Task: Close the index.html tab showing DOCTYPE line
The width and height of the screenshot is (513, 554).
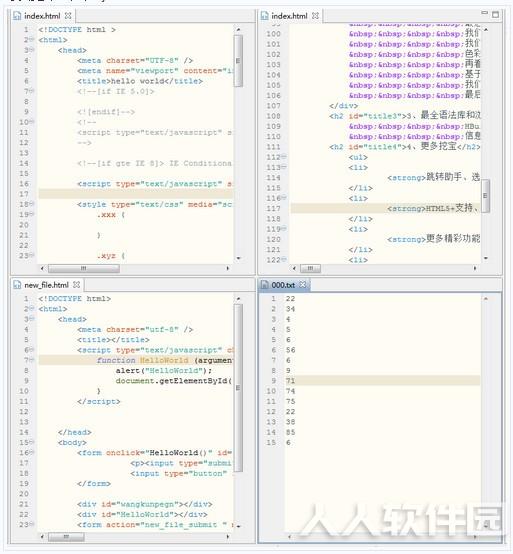Action: (68, 16)
